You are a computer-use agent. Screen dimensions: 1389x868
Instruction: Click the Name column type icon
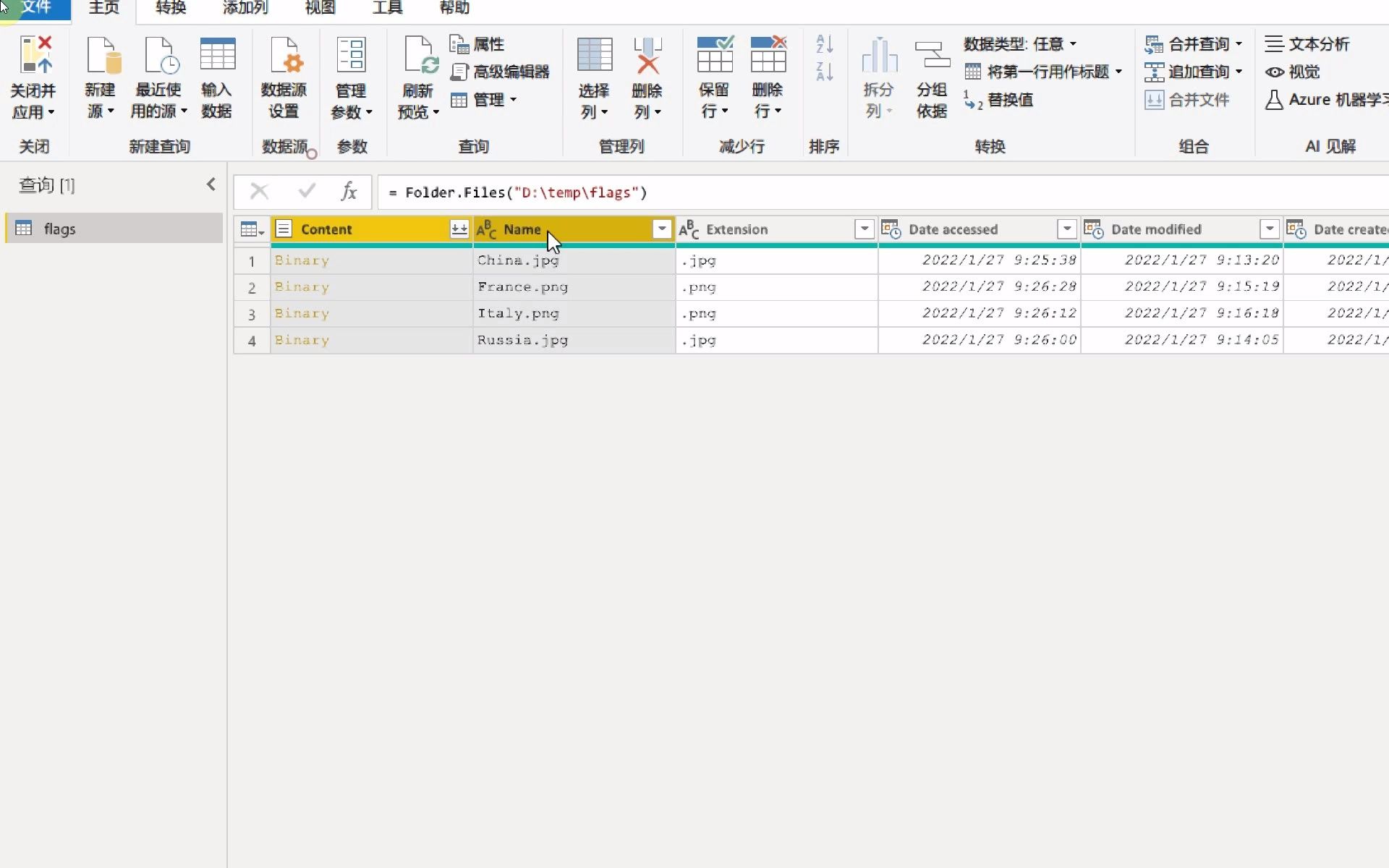(486, 229)
